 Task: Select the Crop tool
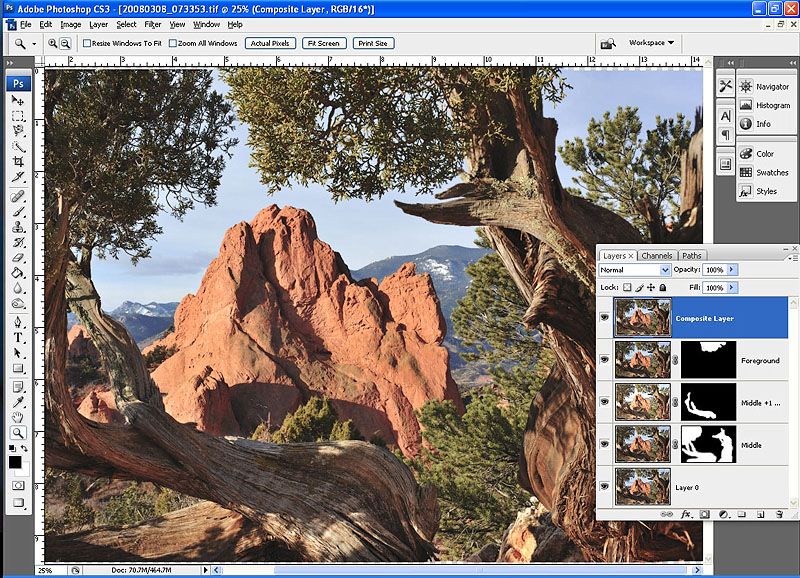tap(18, 161)
